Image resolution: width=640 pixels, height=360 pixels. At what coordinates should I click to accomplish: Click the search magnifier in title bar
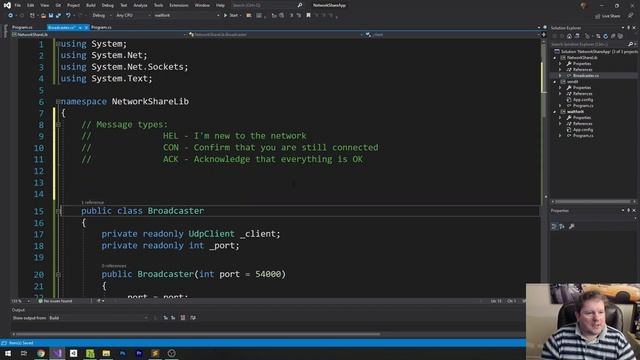(x=300, y=5)
